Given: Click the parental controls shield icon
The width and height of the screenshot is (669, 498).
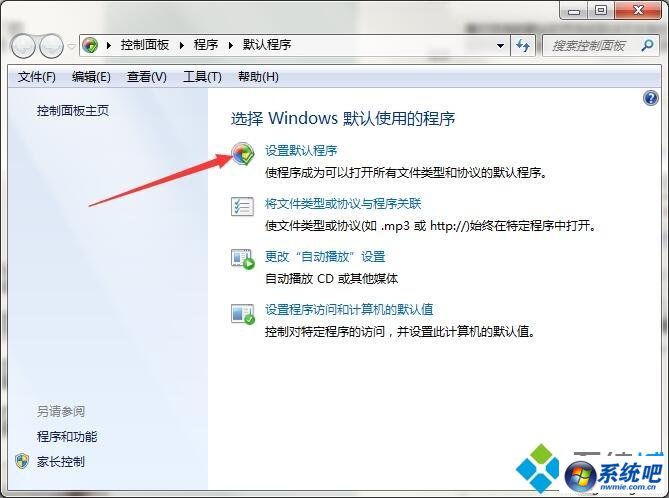Looking at the screenshot, I should [22, 461].
